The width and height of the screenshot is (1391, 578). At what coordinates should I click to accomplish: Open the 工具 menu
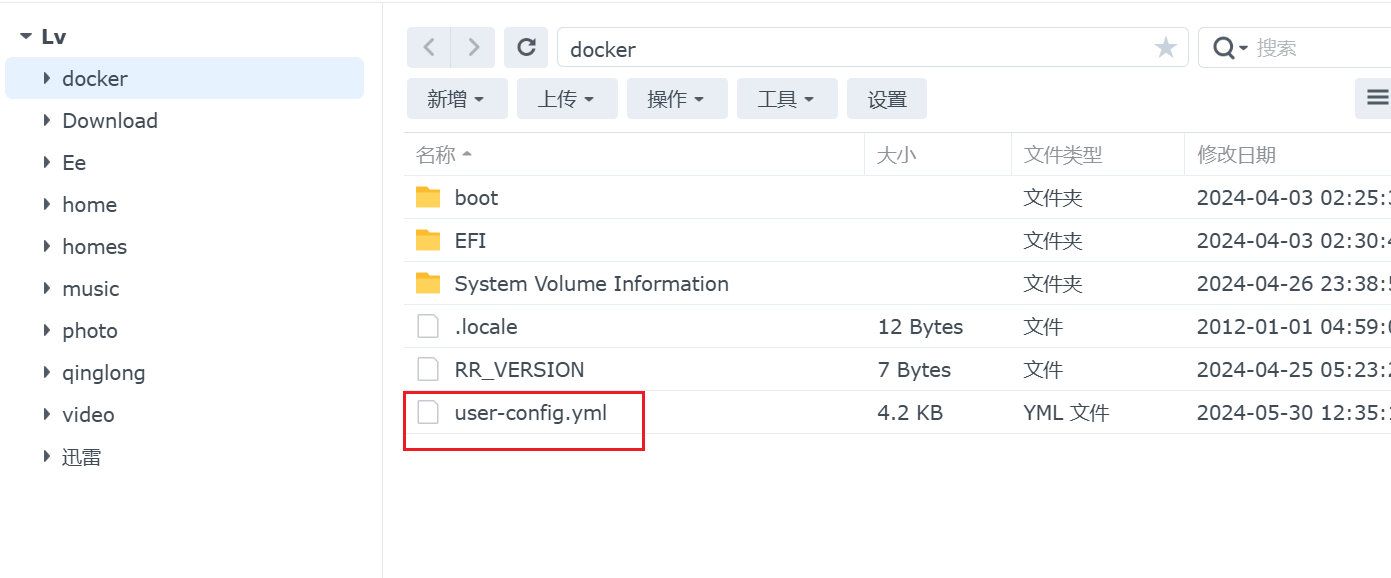tap(787, 99)
